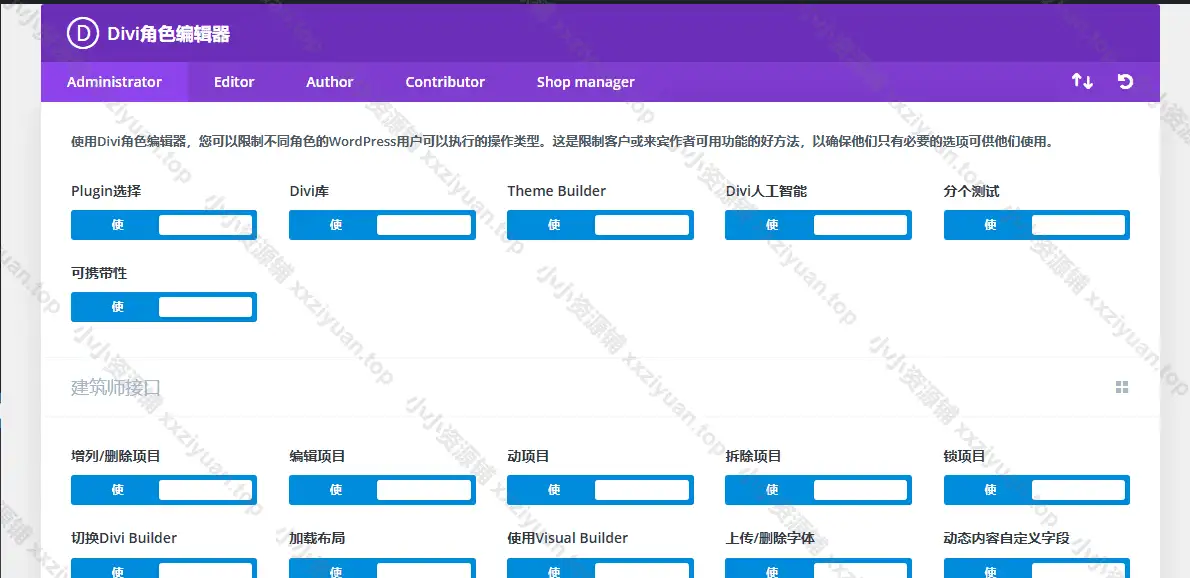
Task: Switch off the 编辑项目 toggle
Action: 382,490
